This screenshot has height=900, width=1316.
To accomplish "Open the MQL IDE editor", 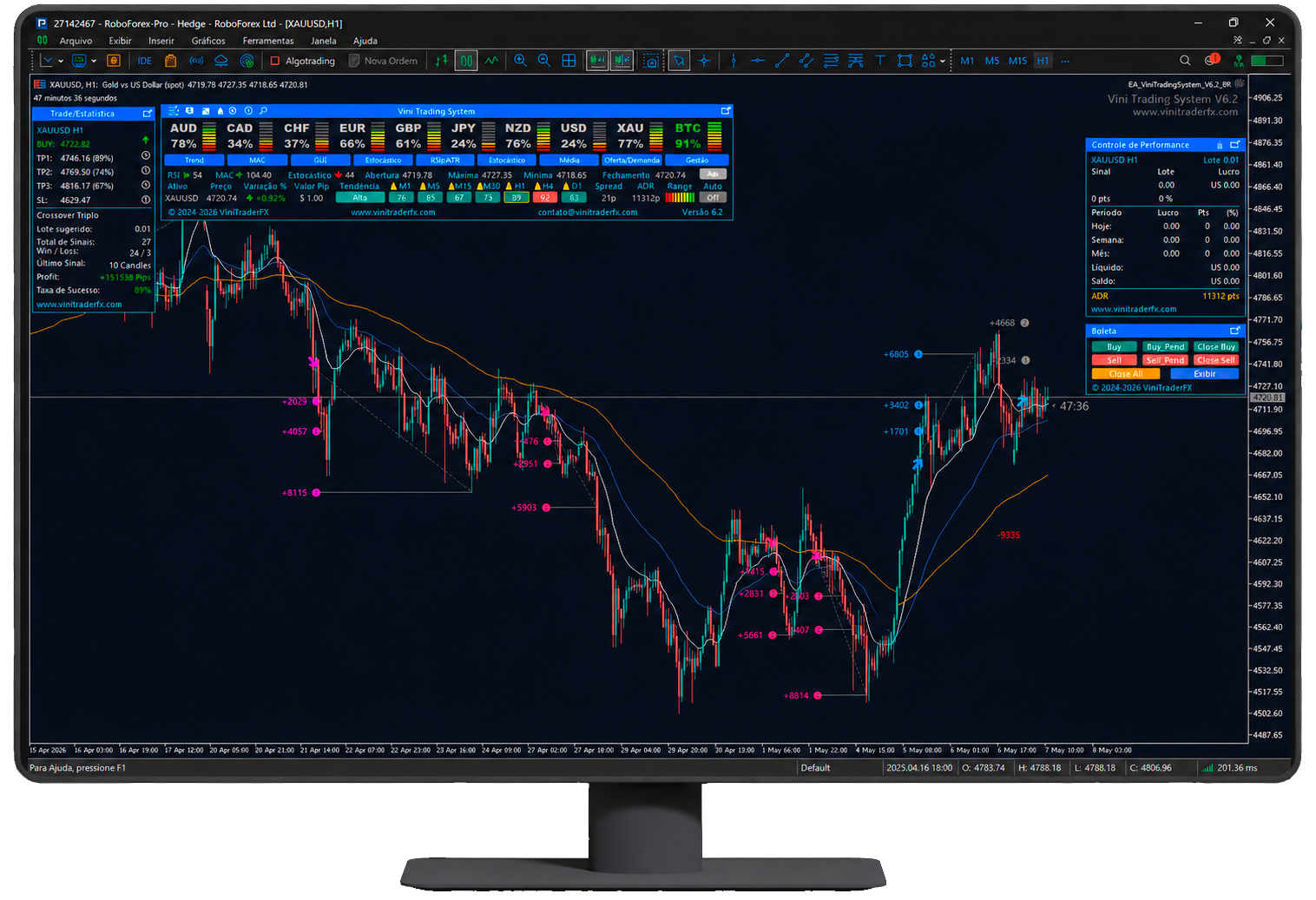I will tap(144, 61).
